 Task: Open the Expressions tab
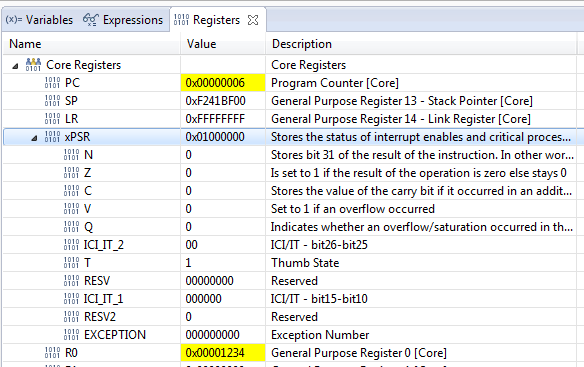point(123,20)
